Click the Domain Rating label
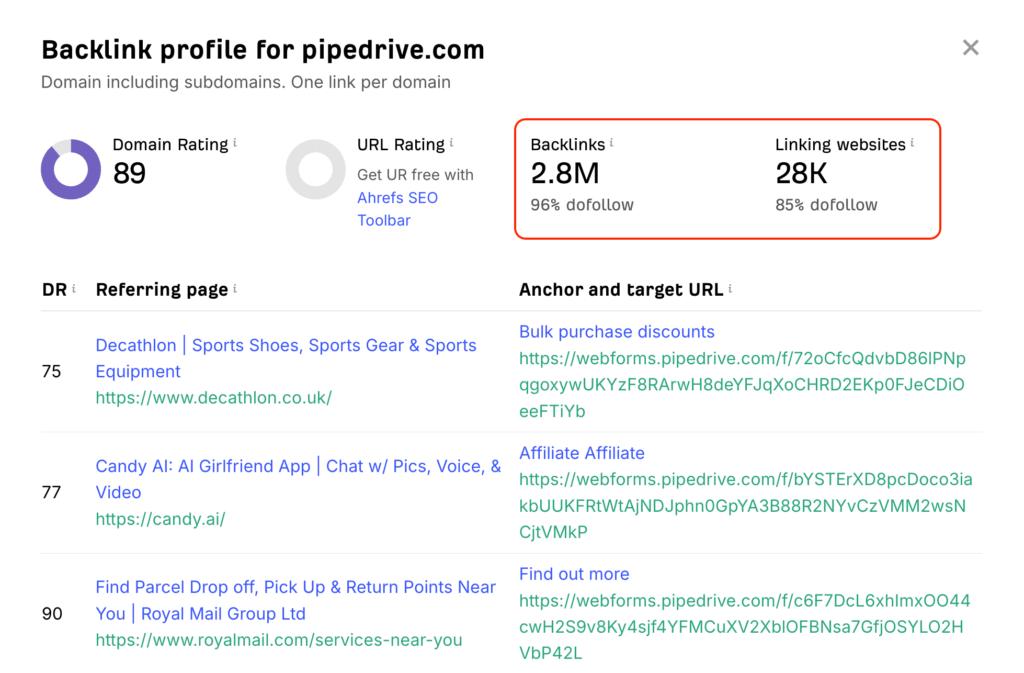Viewport: 1024px width, 673px height. (170, 144)
